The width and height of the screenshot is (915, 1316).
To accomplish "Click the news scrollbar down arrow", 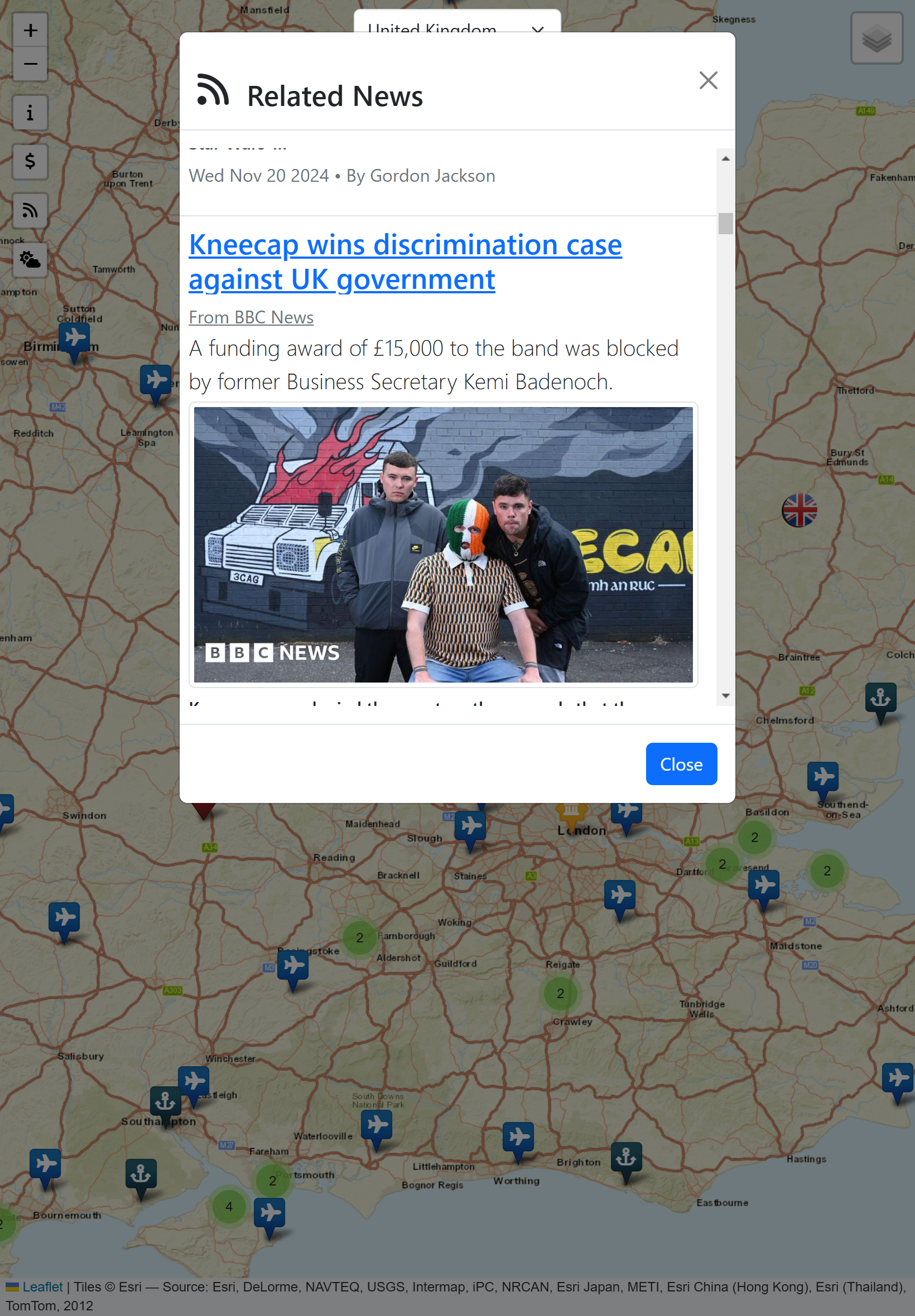I will pyautogui.click(x=725, y=695).
